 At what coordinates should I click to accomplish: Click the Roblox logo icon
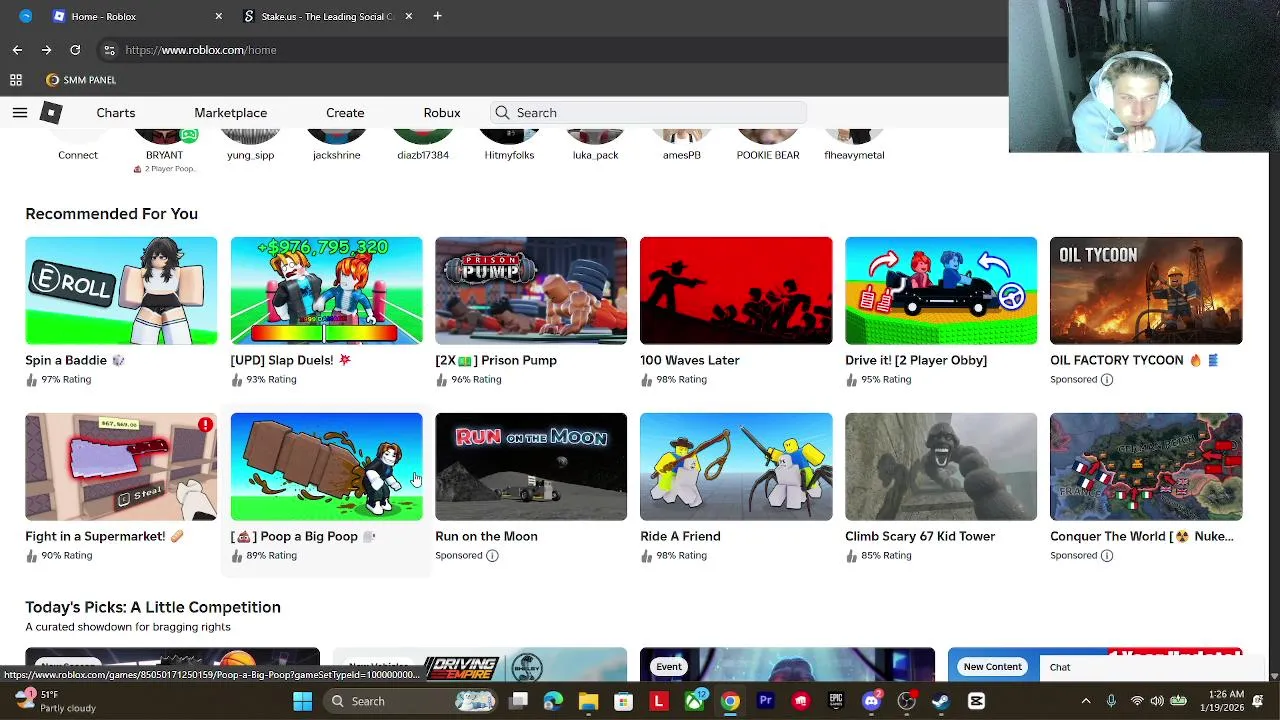(x=51, y=113)
